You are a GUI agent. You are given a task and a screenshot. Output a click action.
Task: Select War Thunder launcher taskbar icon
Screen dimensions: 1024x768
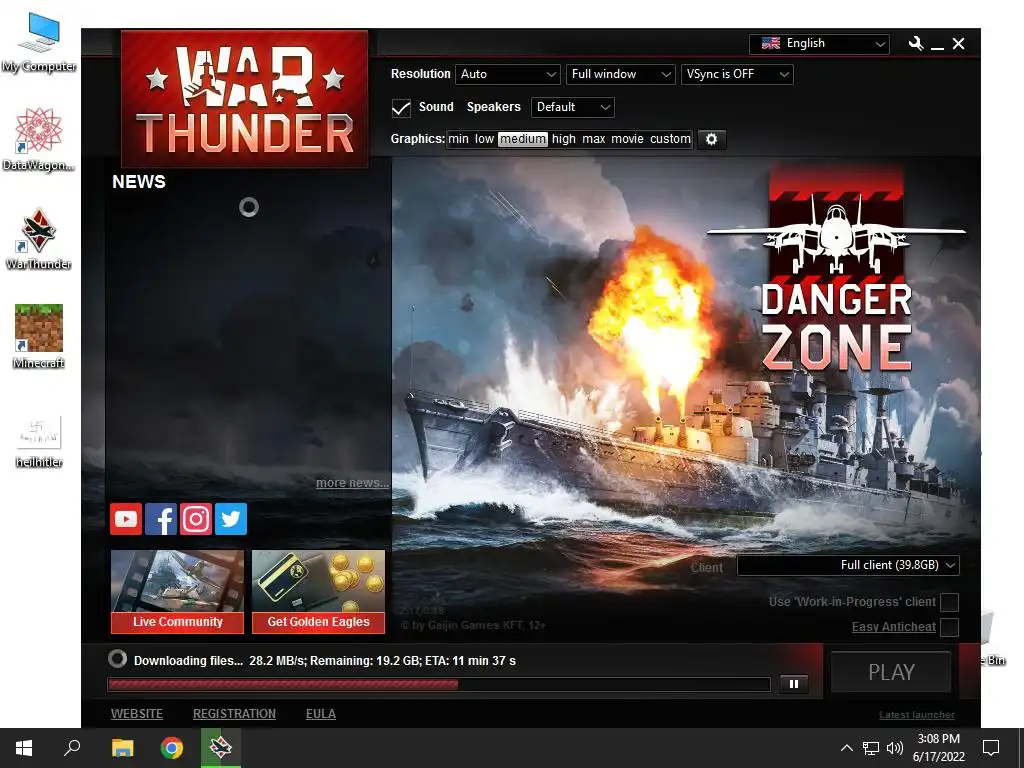tap(221, 748)
